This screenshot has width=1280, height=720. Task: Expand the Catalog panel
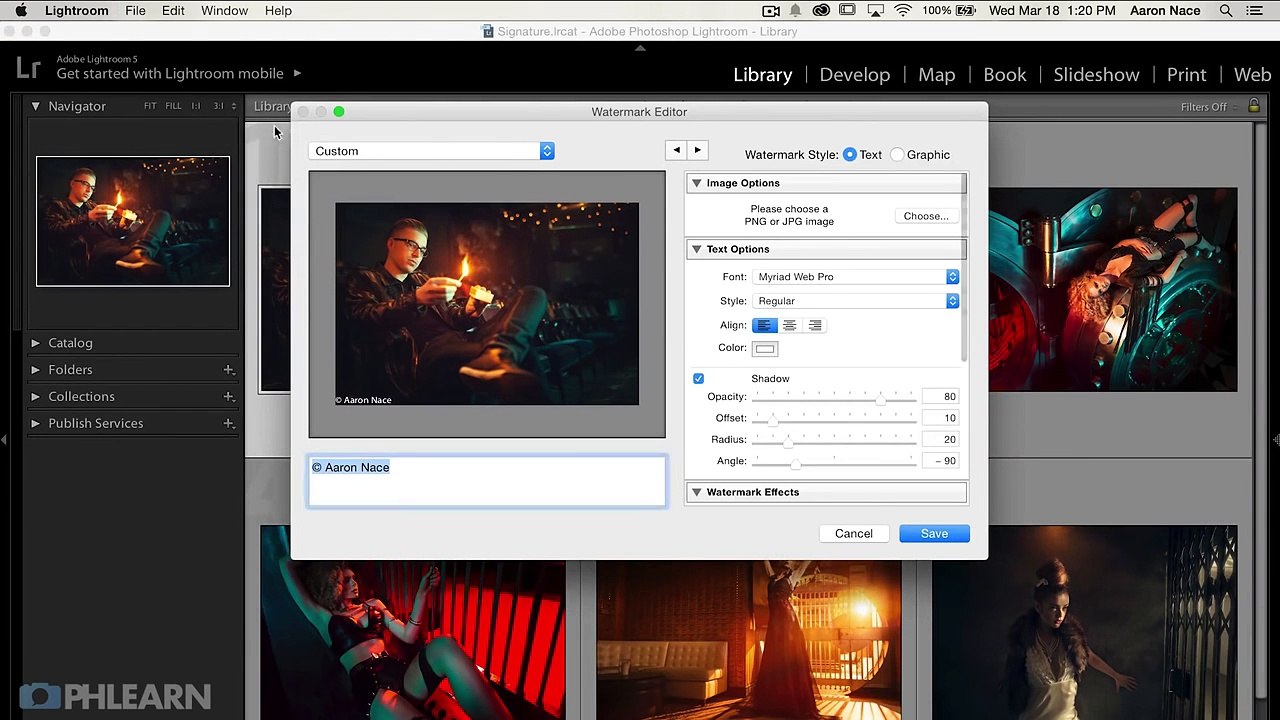click(35, 343)
